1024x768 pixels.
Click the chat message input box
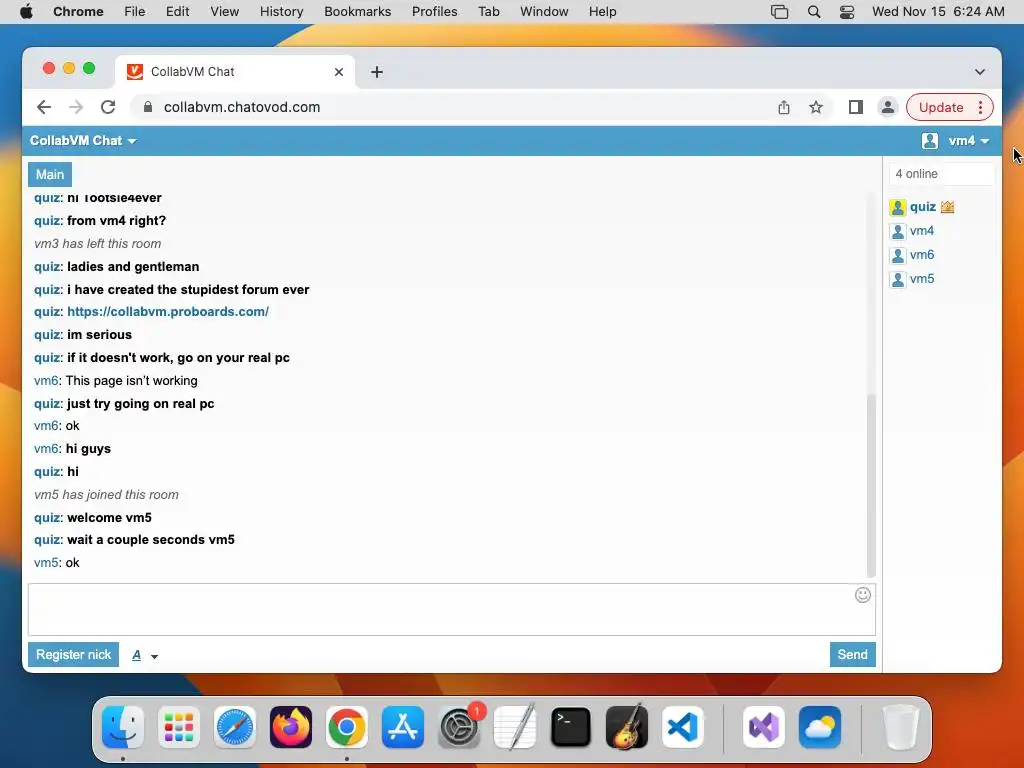tap(451, 609)
